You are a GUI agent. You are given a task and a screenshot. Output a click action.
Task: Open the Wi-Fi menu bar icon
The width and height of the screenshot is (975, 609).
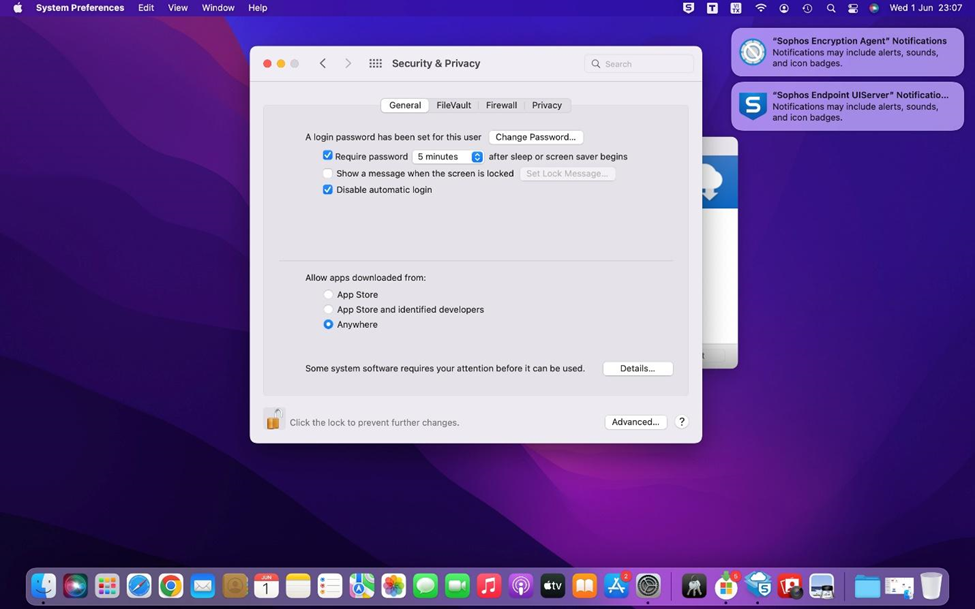(760, 8)
